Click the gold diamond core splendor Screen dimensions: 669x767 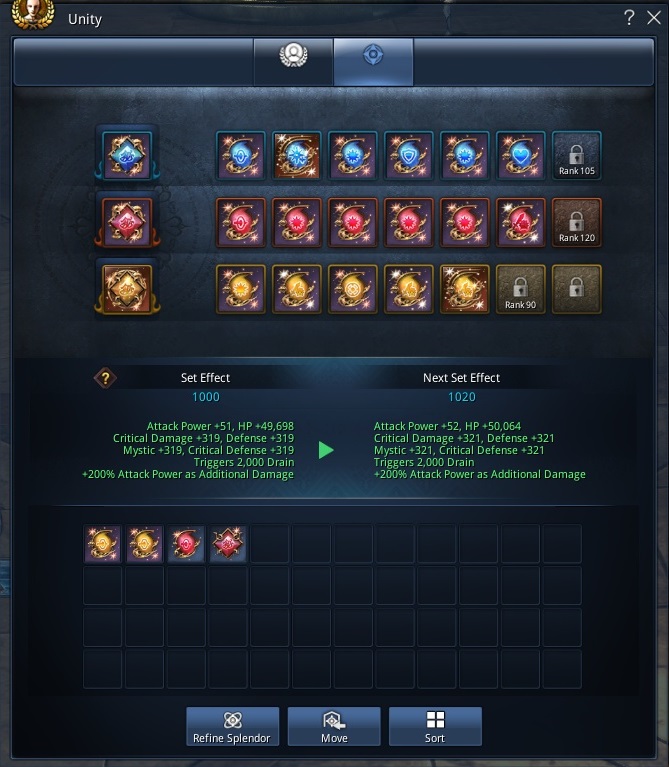point(127,289)
